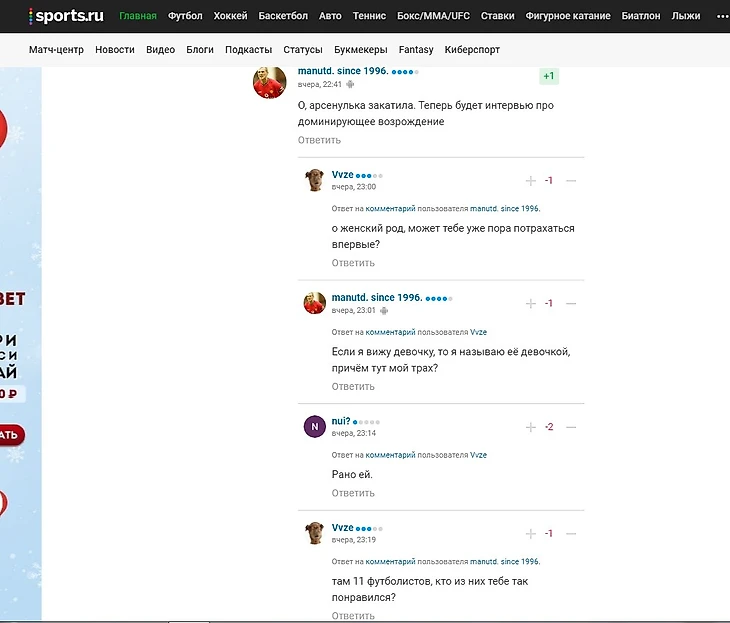Open the Матч-центр tab

coord(56,50)
